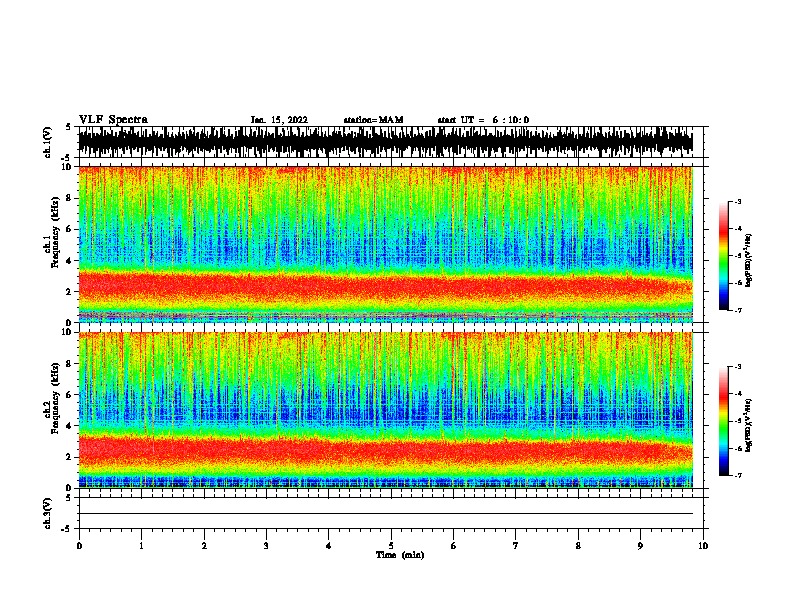Click the -3 value on the ch.2 colorbar
The image size is (792, 612).
tap(737, 367)
